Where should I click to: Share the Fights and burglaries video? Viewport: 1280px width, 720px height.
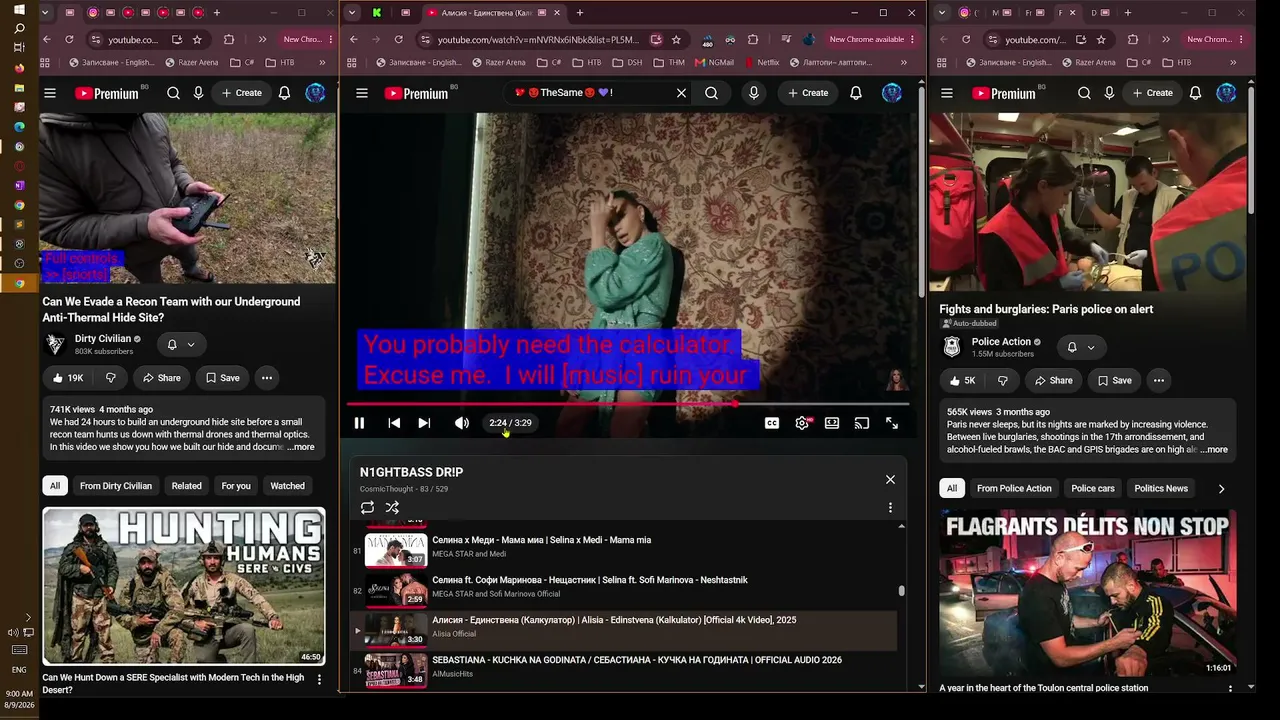point(1054,380)
